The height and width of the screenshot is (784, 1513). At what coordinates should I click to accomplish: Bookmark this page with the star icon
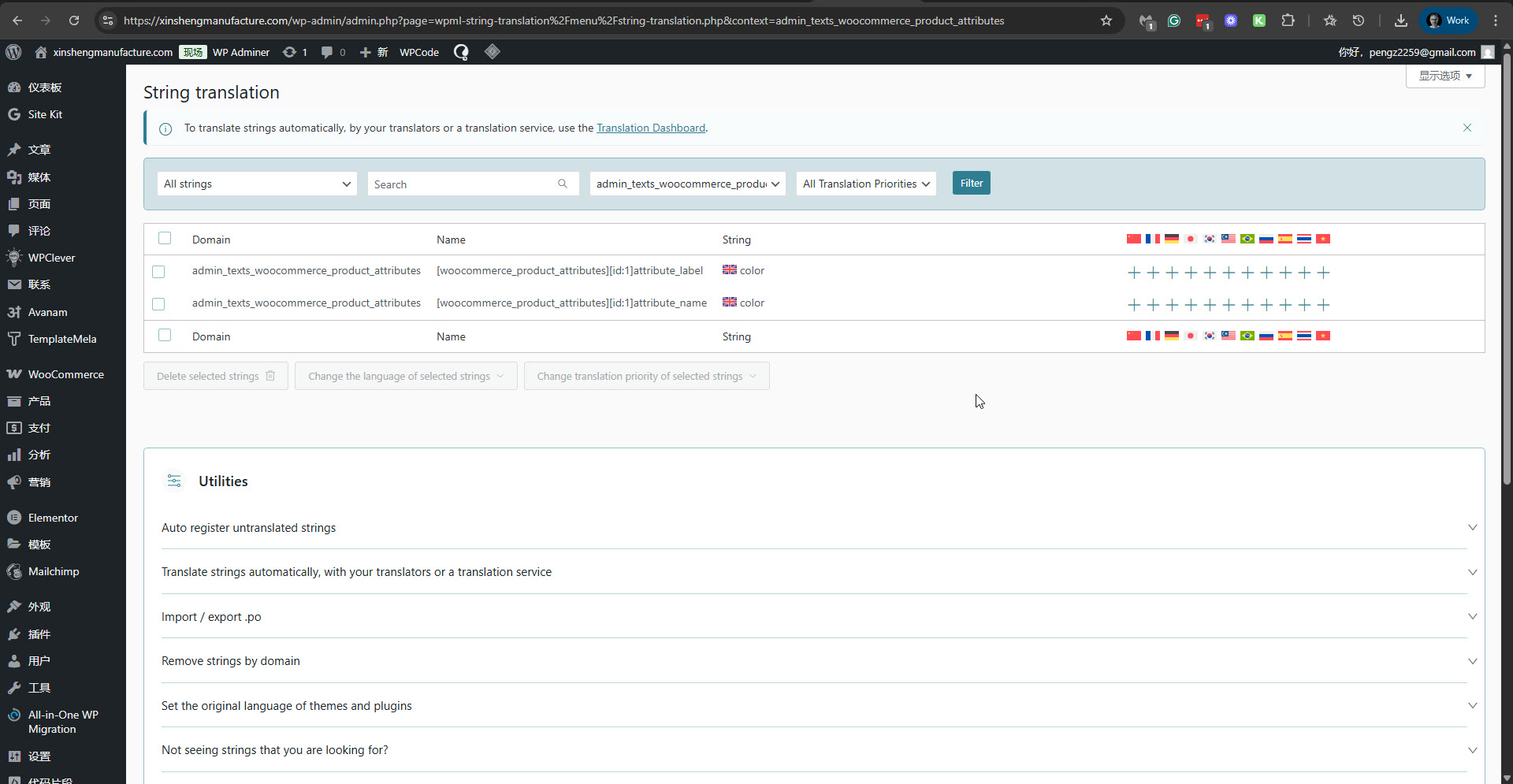tap(1106, 20)
